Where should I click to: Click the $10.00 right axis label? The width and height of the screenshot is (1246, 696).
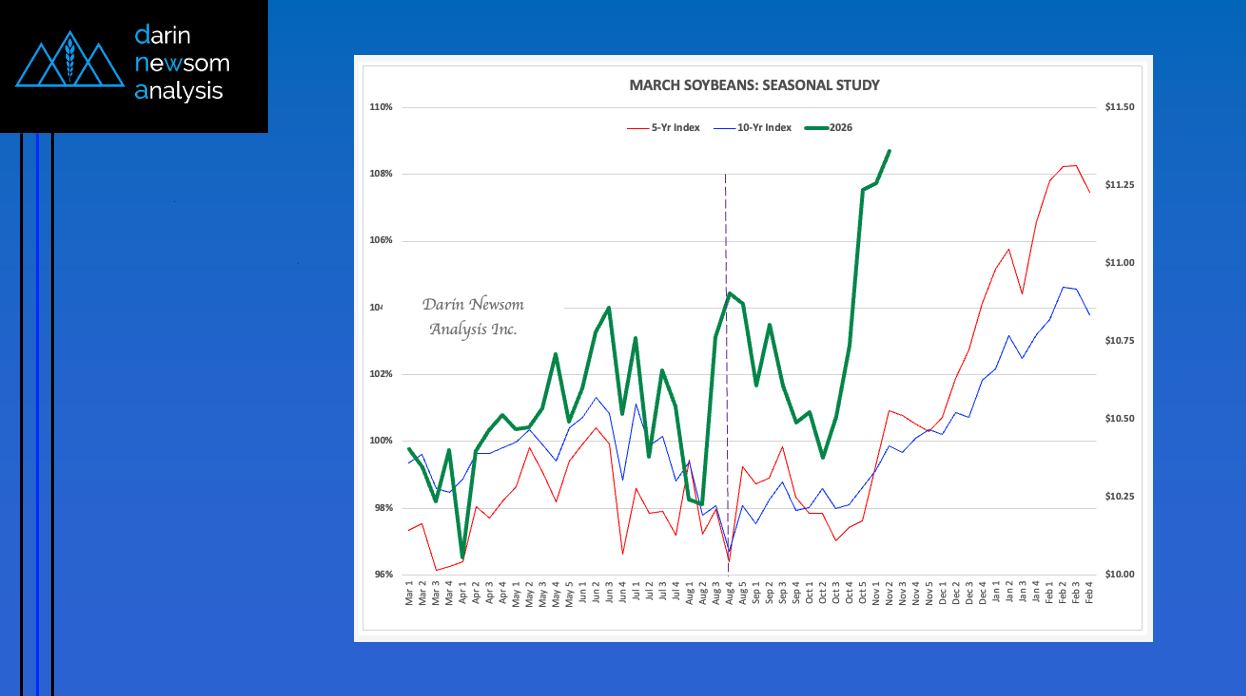pos(1119,575)
